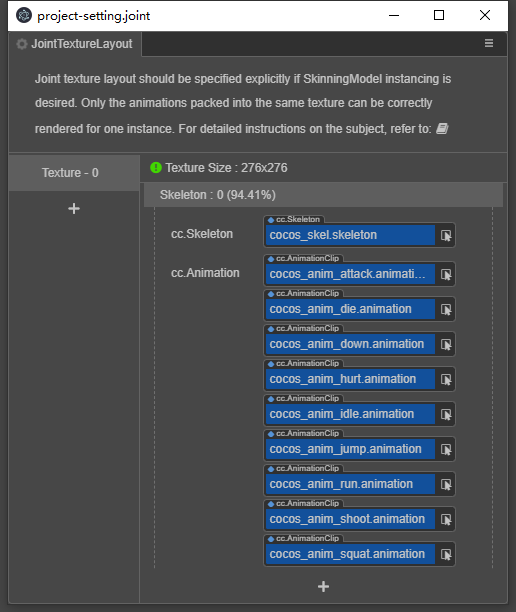This screenshot has width=516, height=612.
Task: Select the cocos_anim_down.animation clip field
Action: tap(350, 344)
